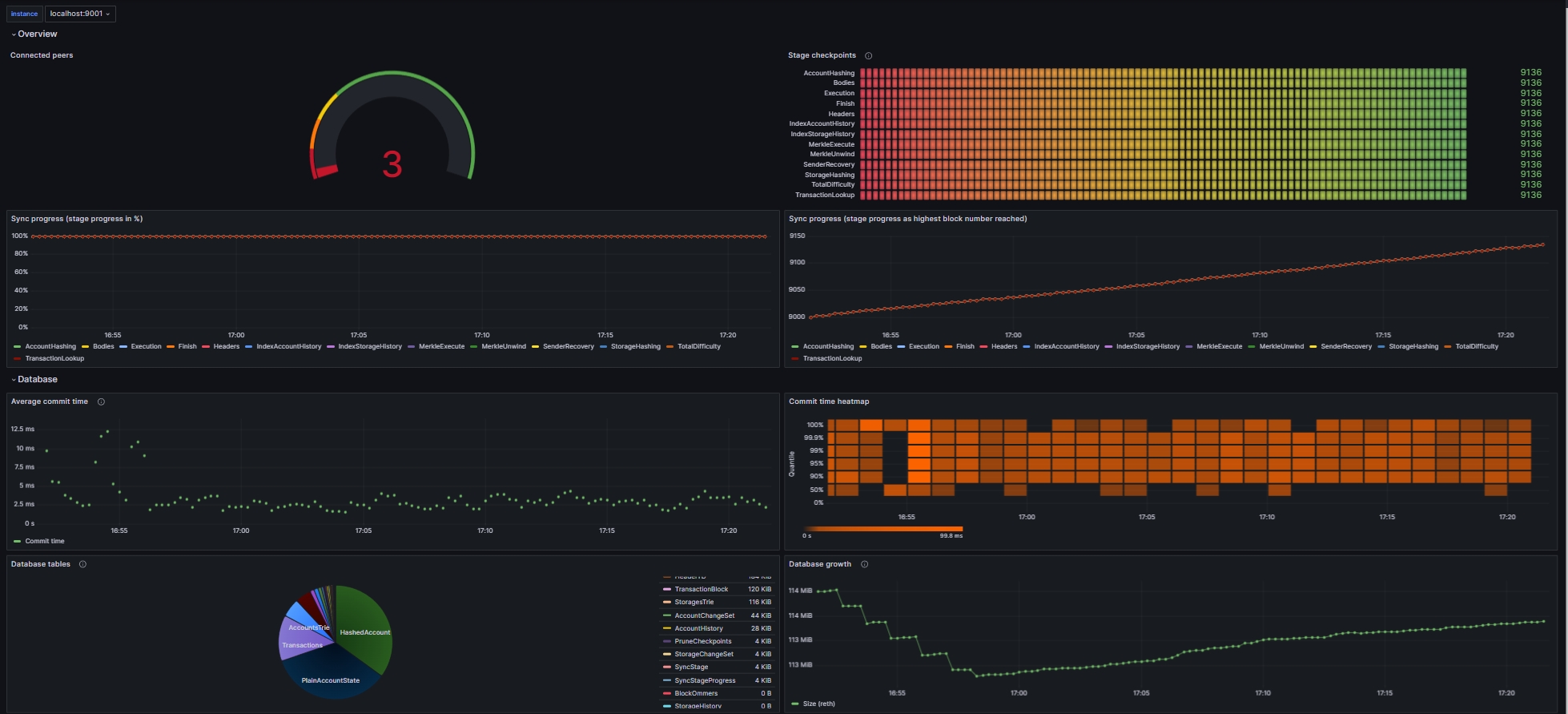Click the PlainAccountState pie chart slice
The image size is (1568, 714).
click(330, 680)
